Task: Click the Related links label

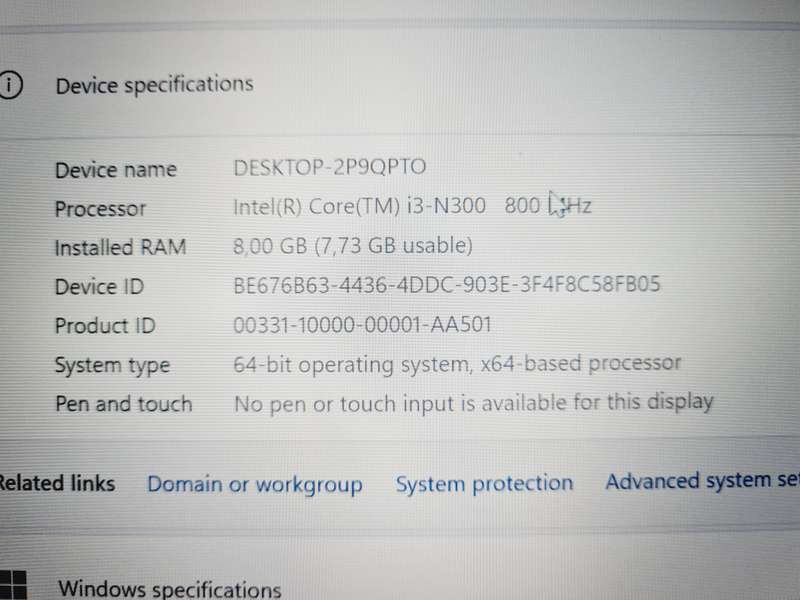Action: point(57,483)
